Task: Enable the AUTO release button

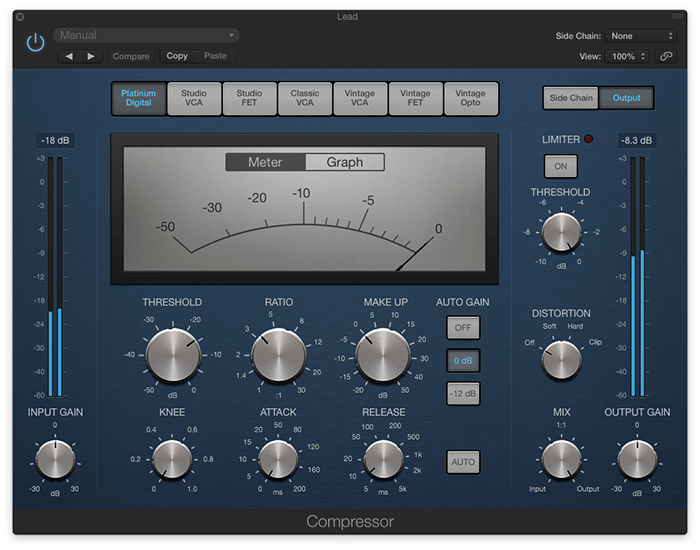Action: [463, 462]
